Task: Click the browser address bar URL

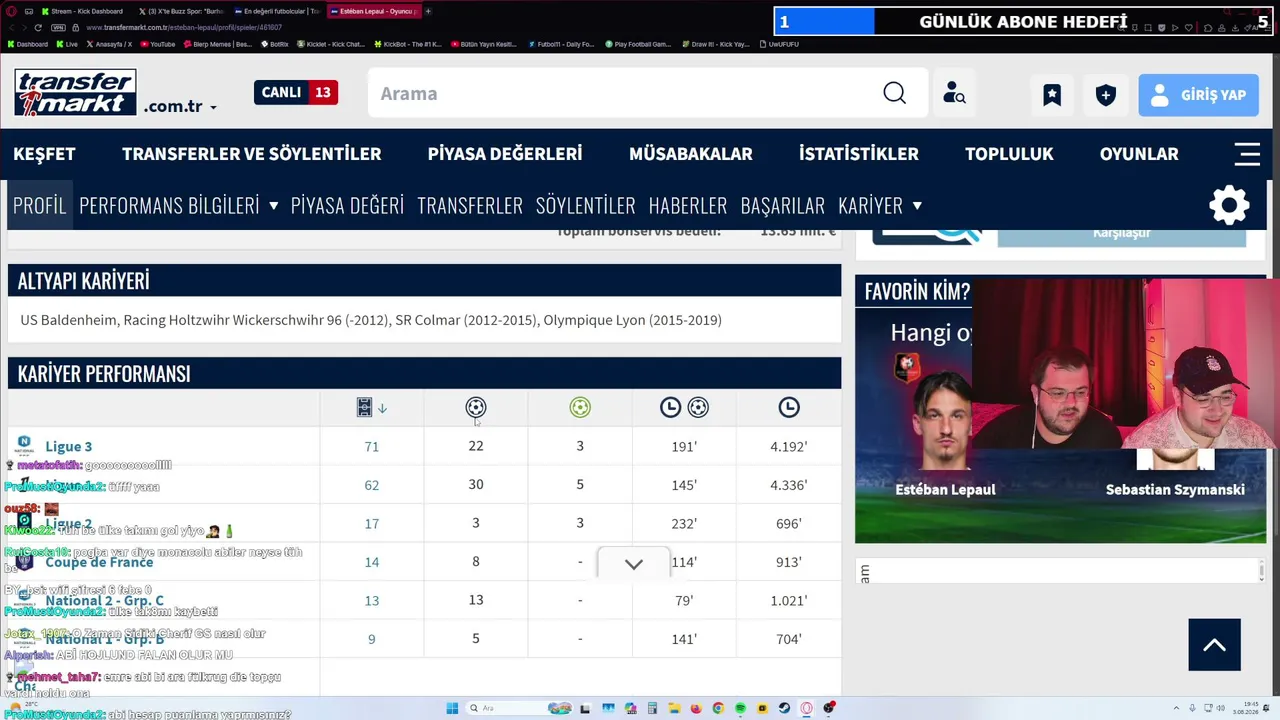Action: 184,27
